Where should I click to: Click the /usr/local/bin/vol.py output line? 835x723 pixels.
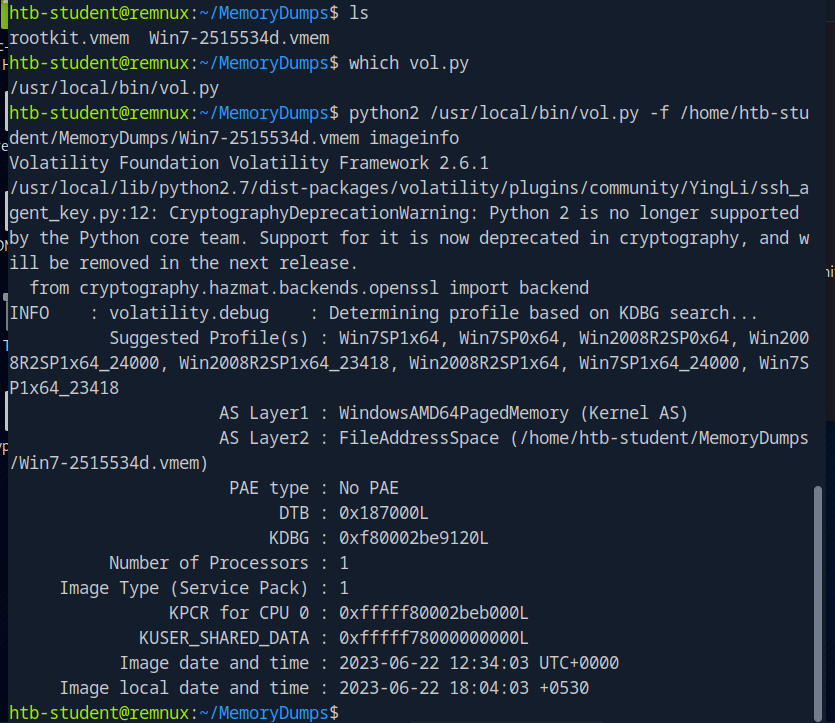coord(114,88)
